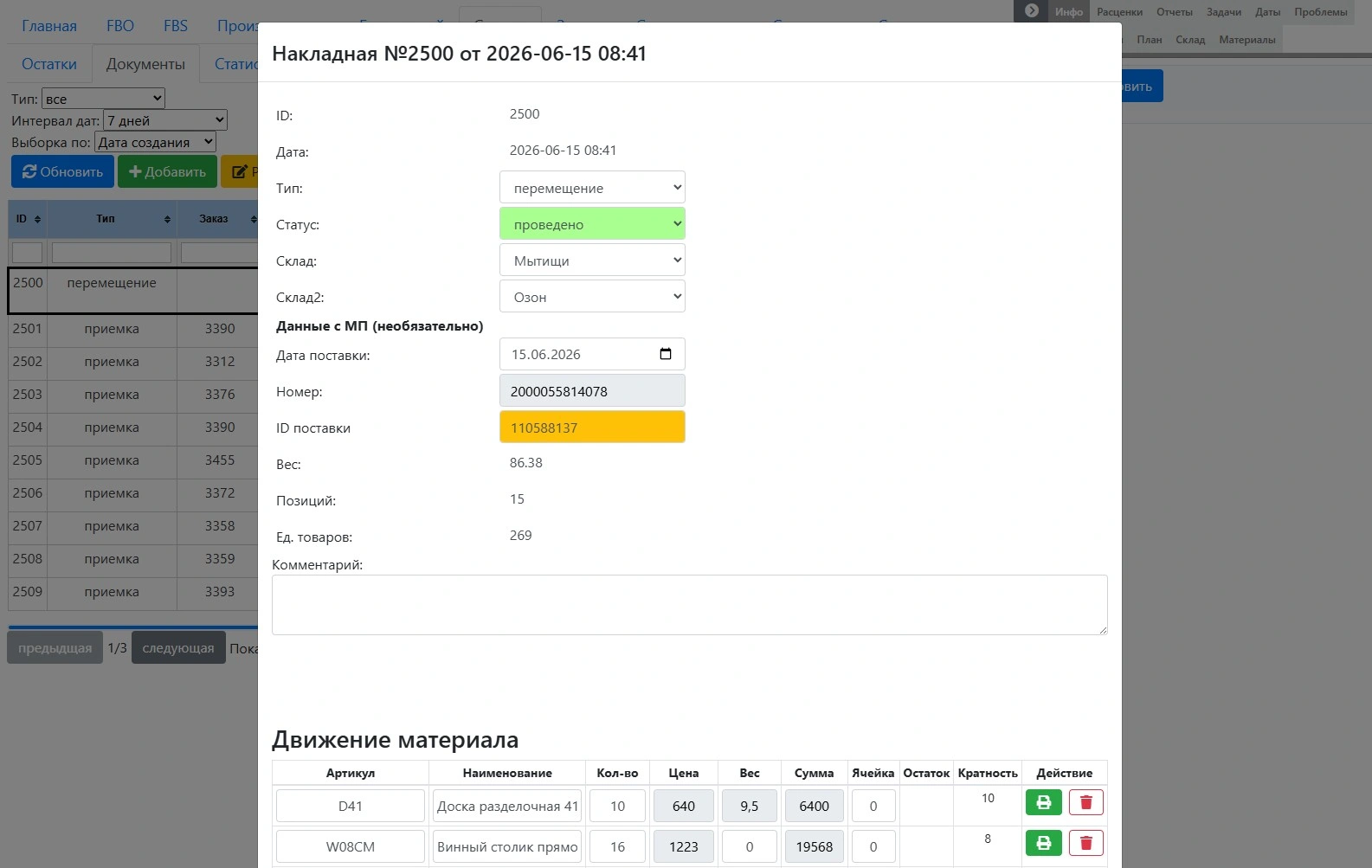Image resolution: width=1372 pixels, height=868 pixels.
Task: Sort the Тип column in the documents table
Action: click(167, 219)
